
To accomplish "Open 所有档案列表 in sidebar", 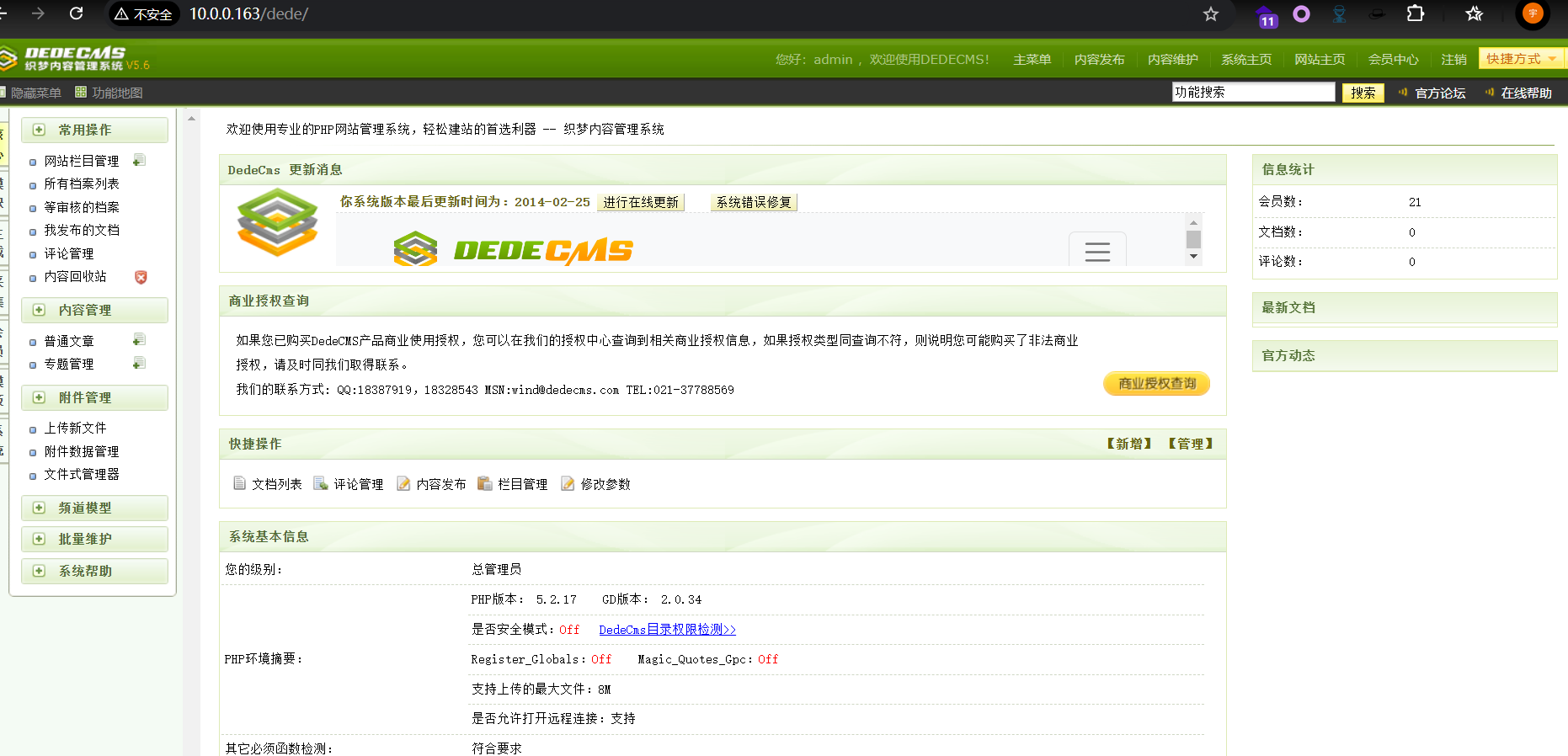I will (x=82, y=184).
